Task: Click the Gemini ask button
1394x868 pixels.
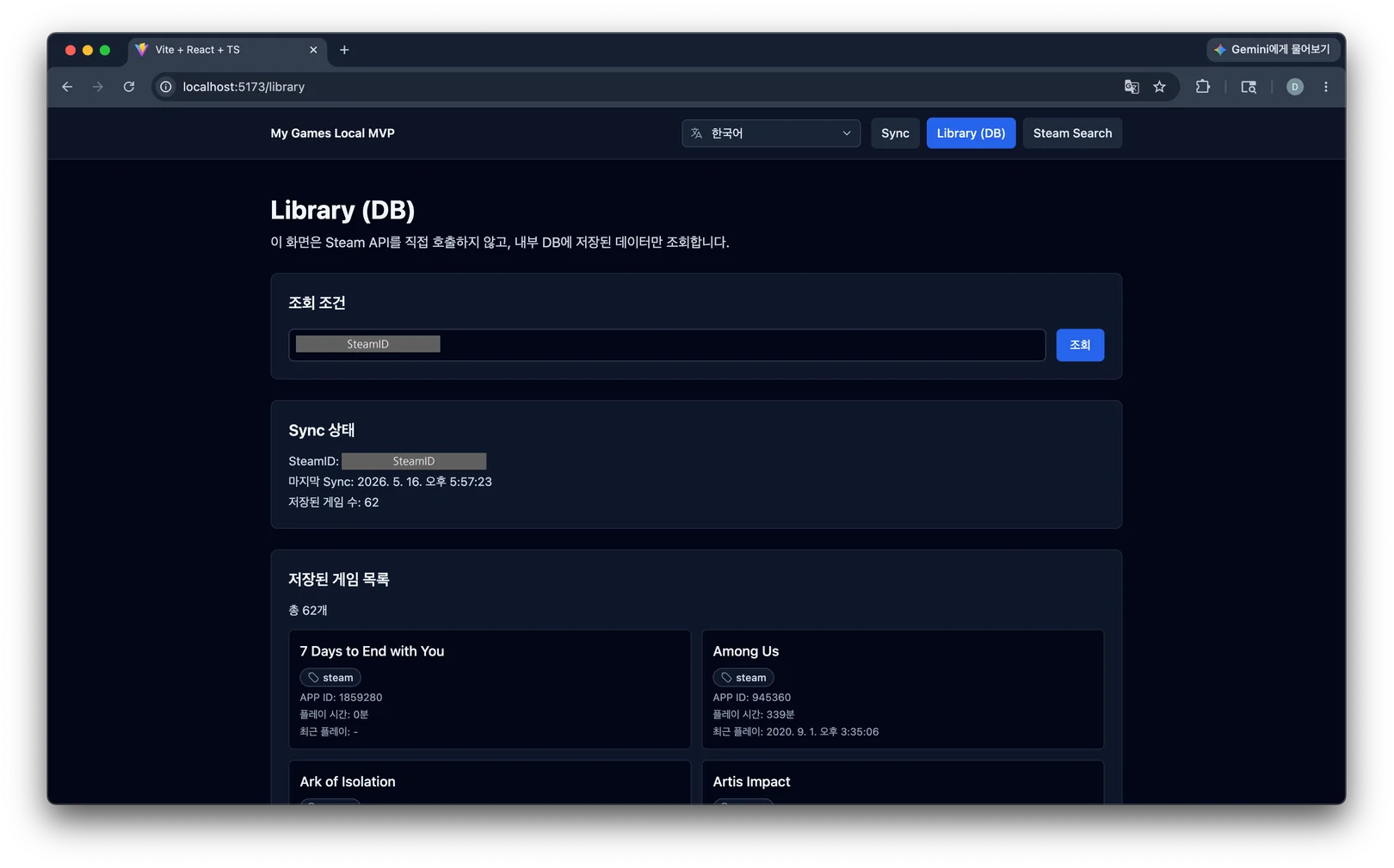Action: 1273,50
